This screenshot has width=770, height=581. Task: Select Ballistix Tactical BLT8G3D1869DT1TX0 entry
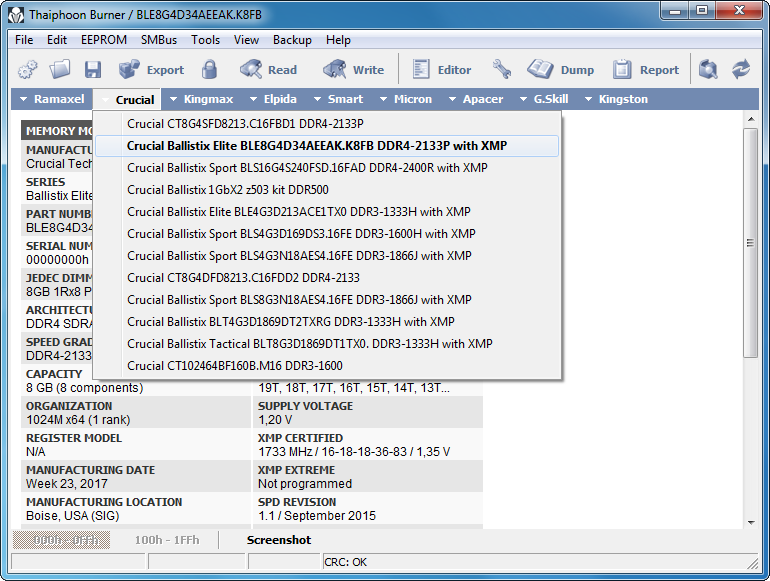point(327,344)
